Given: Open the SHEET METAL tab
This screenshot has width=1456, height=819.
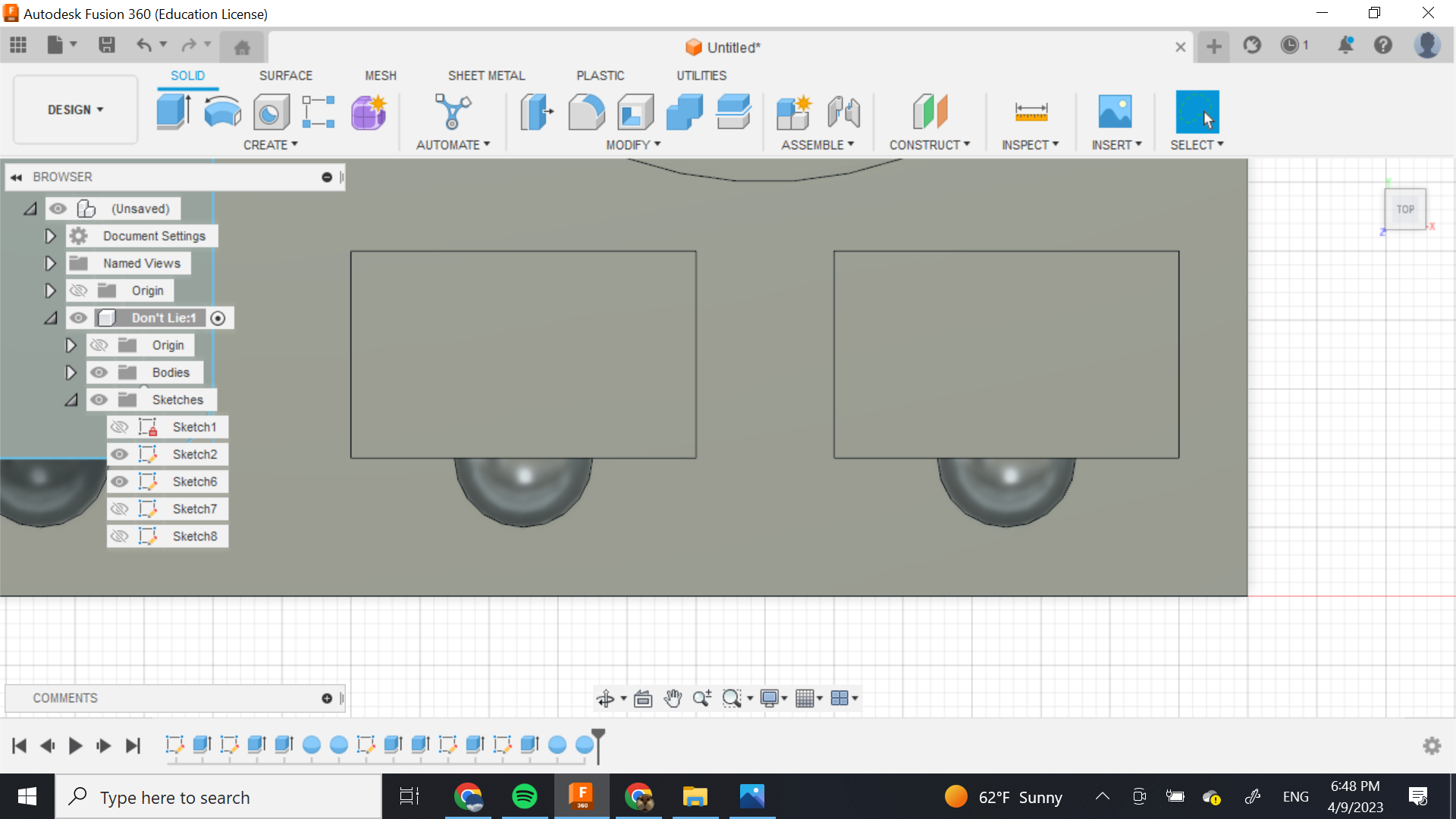Looking at the screenshot, I should point(486,76).
